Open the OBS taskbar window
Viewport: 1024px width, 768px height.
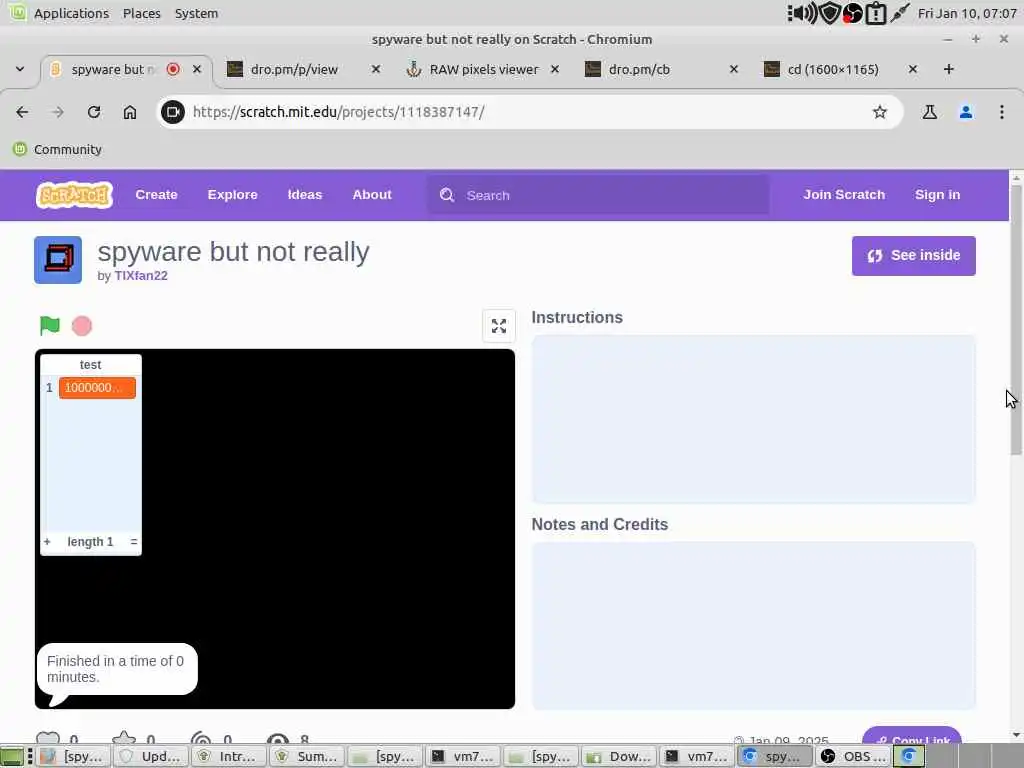coord(854,756)
